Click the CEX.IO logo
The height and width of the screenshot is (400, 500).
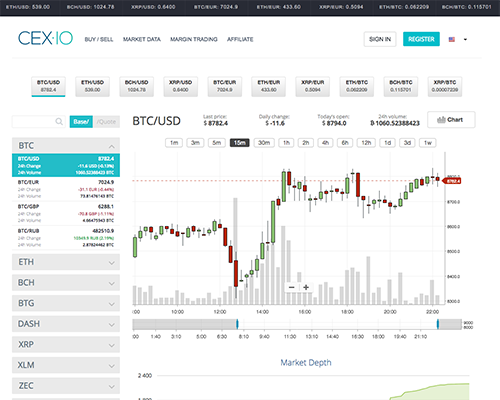45,38
